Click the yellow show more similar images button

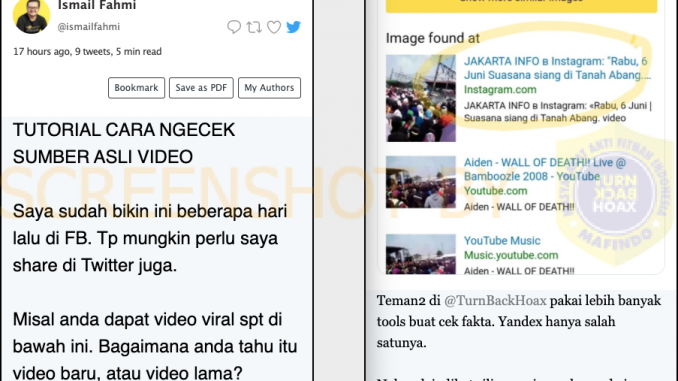click(x=521, y=6)
